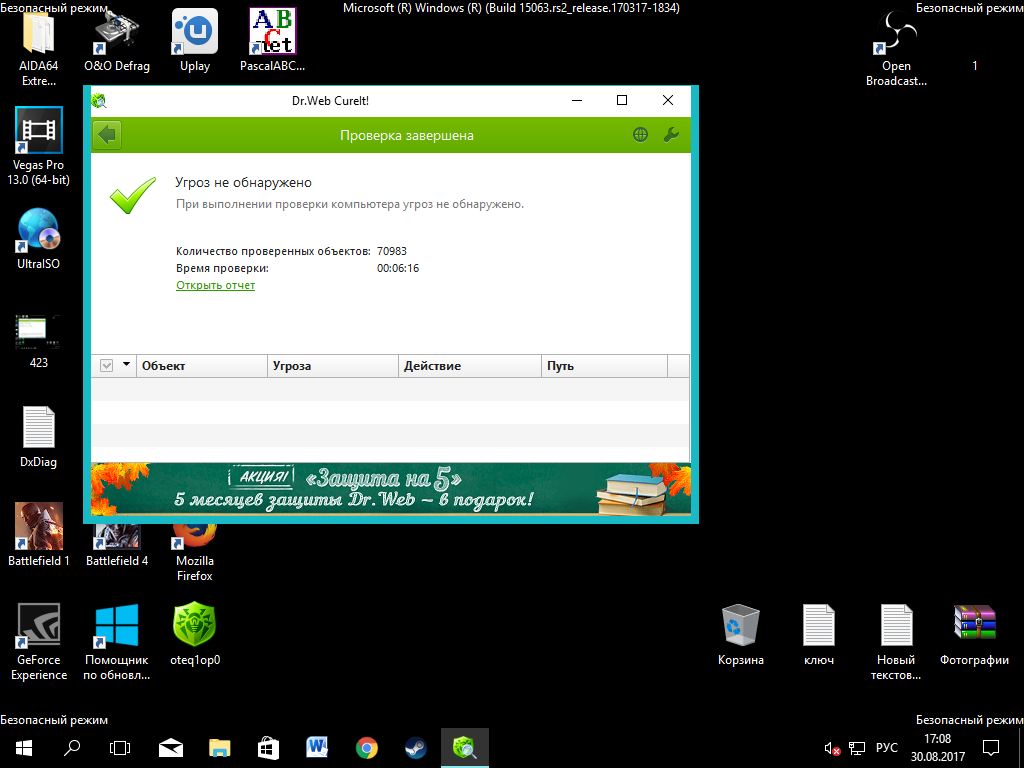Viewport: 1024px width, 768px height.
Task: Open Task View on the taskbar
Action: point(120,748)
